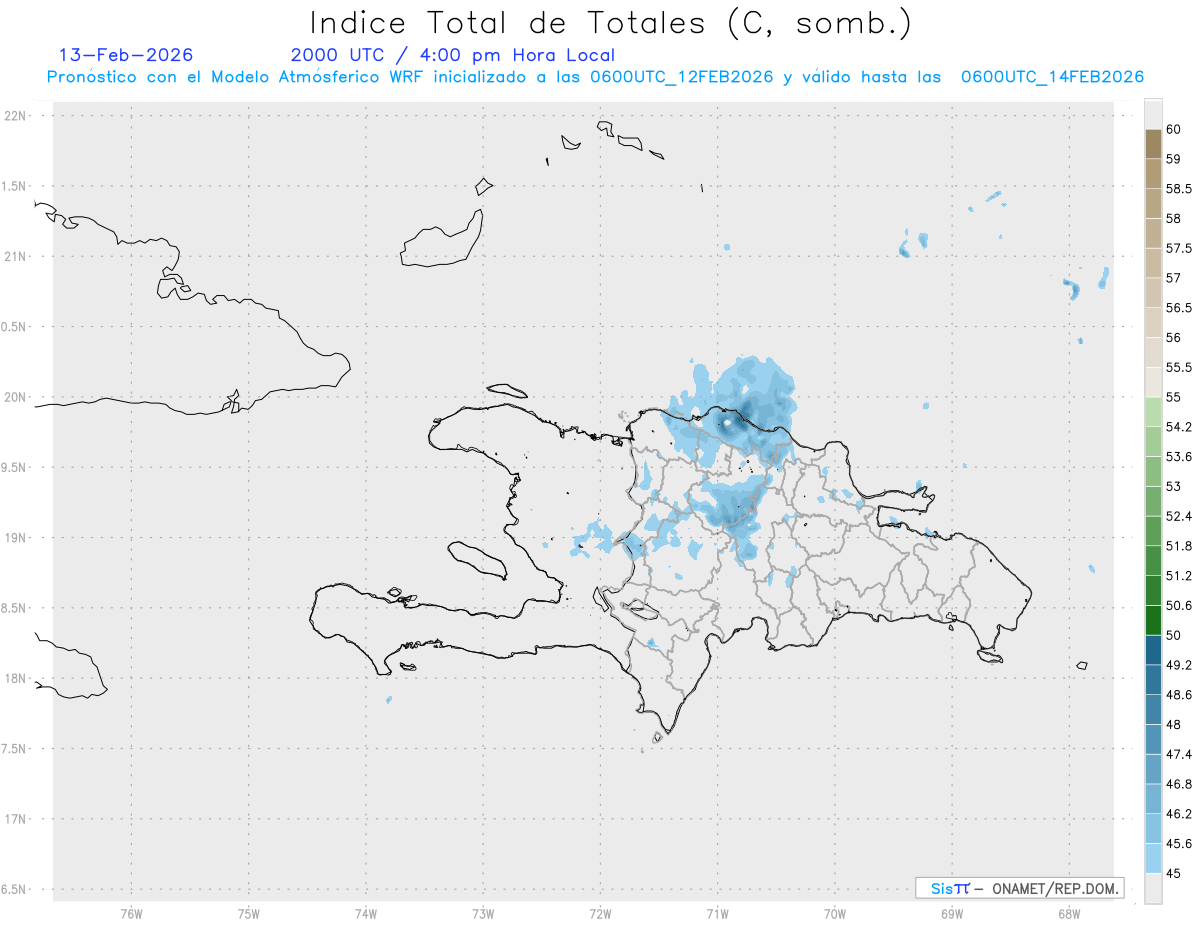Click the 69W longitude label
The width and height of the screenshot is (1200, 927).
pyautogui.click(x=951, y=912)
